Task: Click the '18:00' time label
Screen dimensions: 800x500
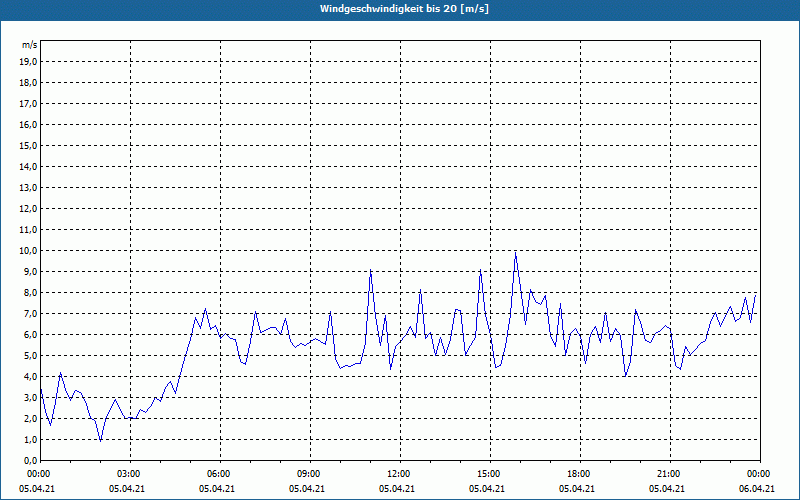Action: [580, 474]
